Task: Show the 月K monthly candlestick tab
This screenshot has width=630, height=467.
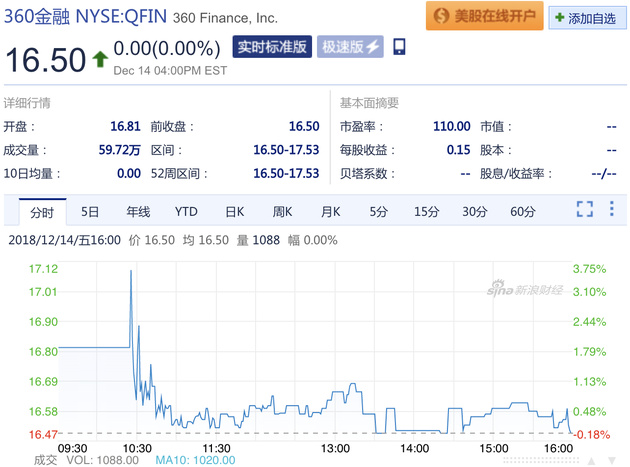Action: tap(331, 212)
